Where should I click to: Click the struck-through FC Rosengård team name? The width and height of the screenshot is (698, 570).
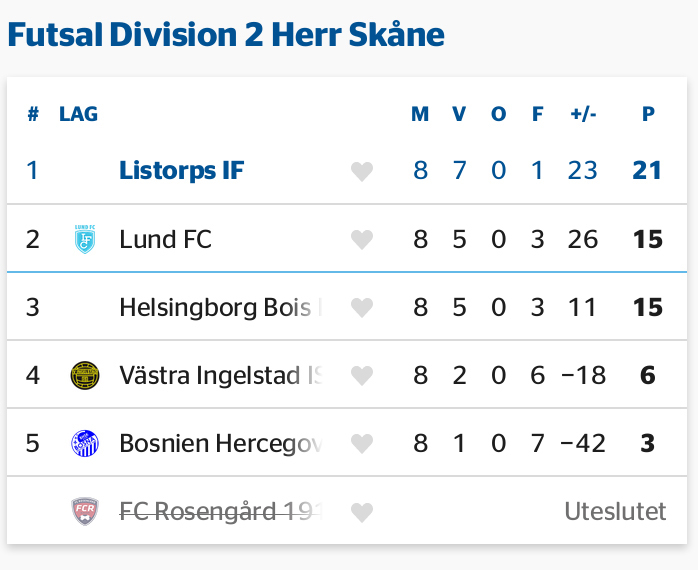(221, 511)
